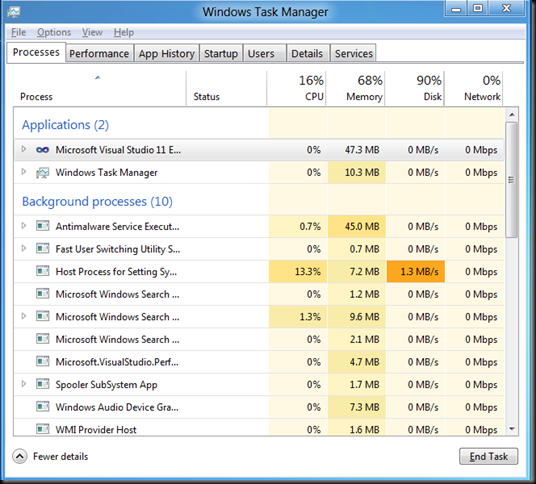The image size is (536, 484).
Task: Switch to the Users tab
Action: (264, 53)
